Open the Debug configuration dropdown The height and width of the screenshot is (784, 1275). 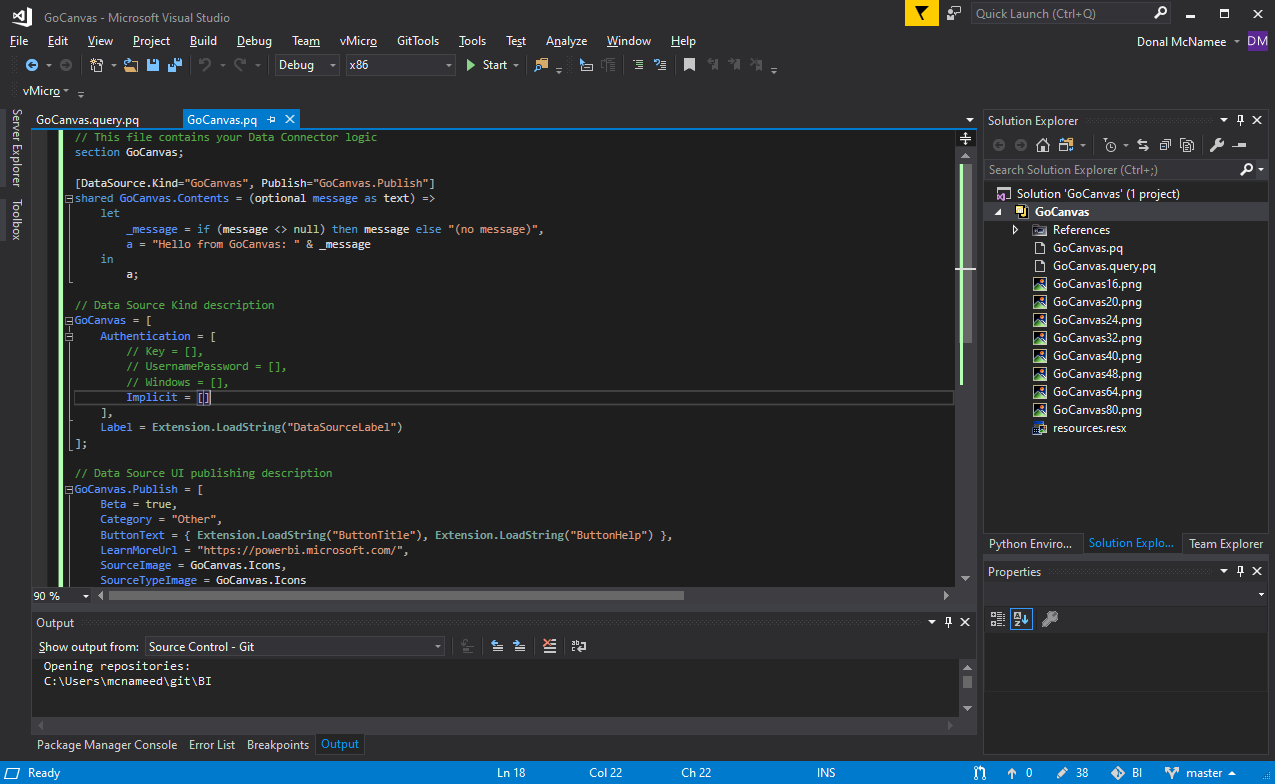coord(308,65)
